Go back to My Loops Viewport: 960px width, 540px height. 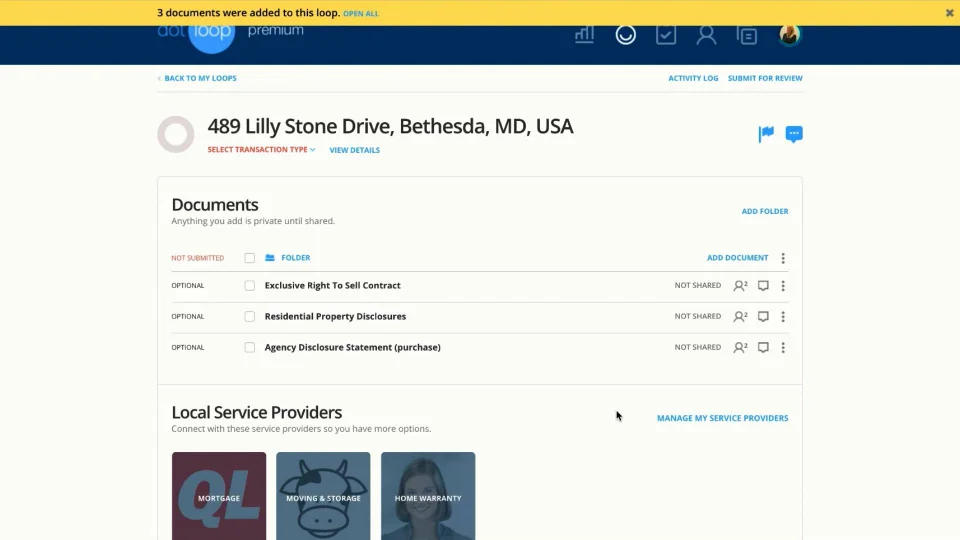[198, 78]
